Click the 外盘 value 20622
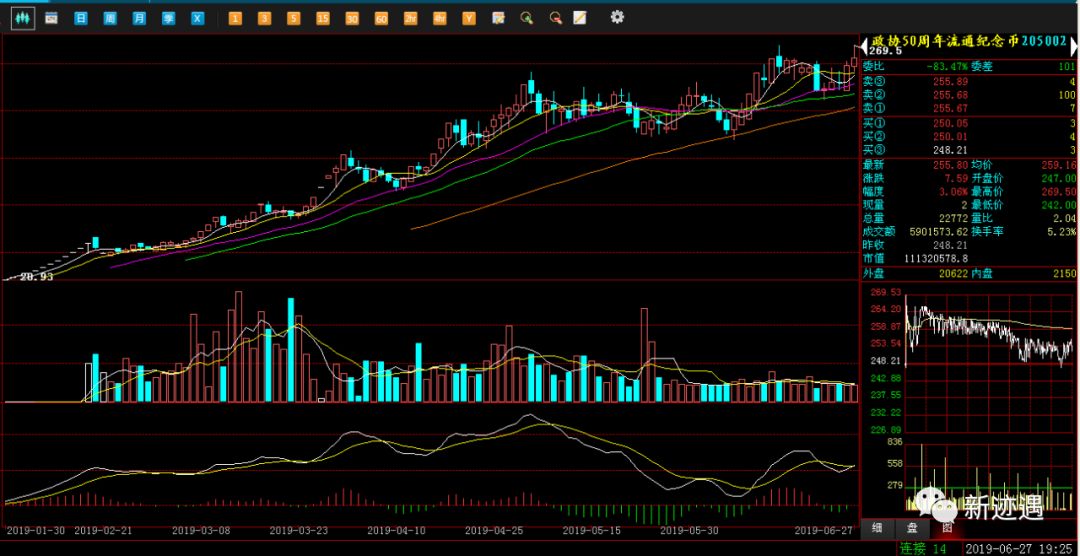Viewport: 1080px width, 556px height. click(955, 273)
